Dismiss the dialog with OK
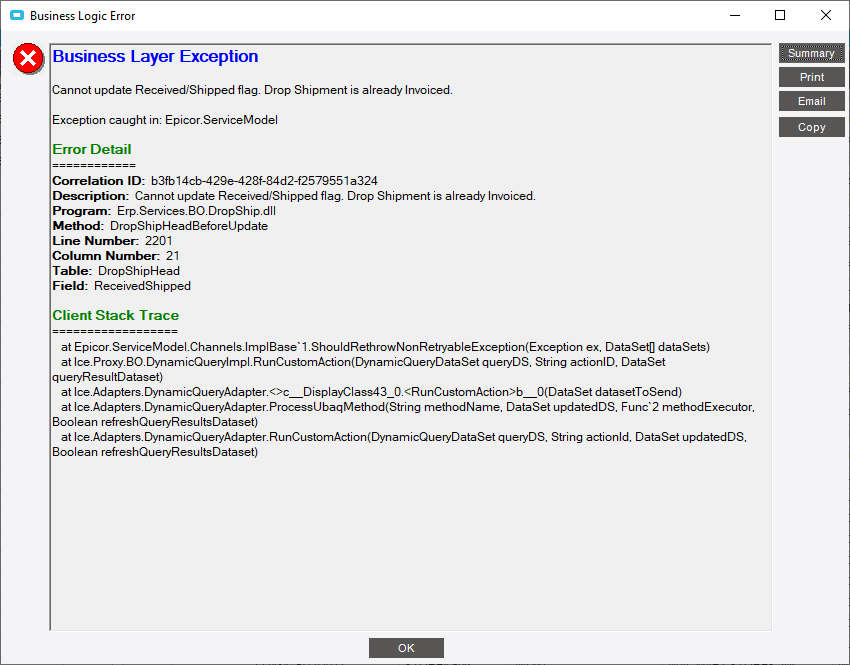The width and height of the screenshot is (850, 665). click(x=406, y=648)
